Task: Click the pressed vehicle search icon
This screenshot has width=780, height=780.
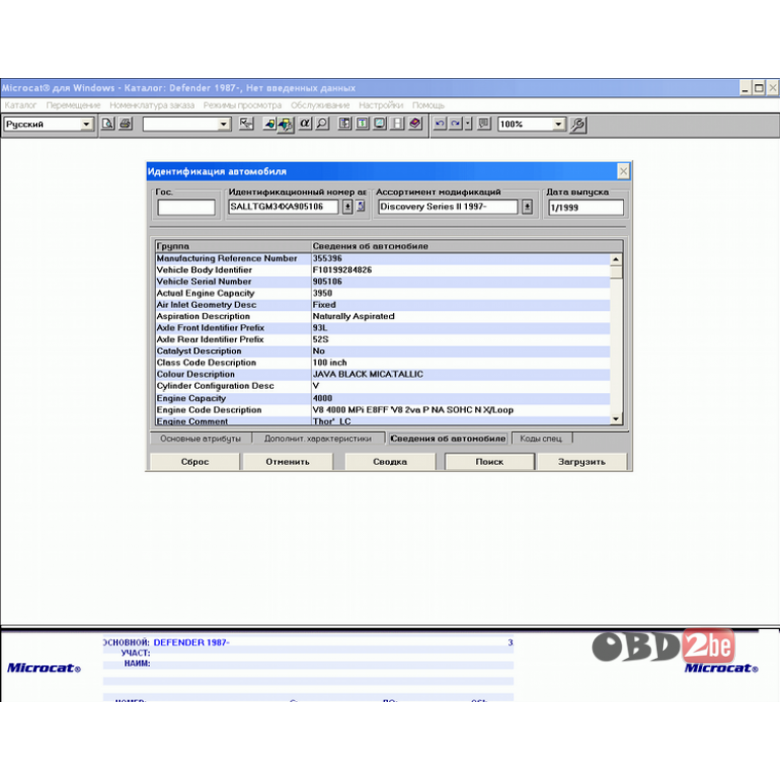Action: coord(286,124)
